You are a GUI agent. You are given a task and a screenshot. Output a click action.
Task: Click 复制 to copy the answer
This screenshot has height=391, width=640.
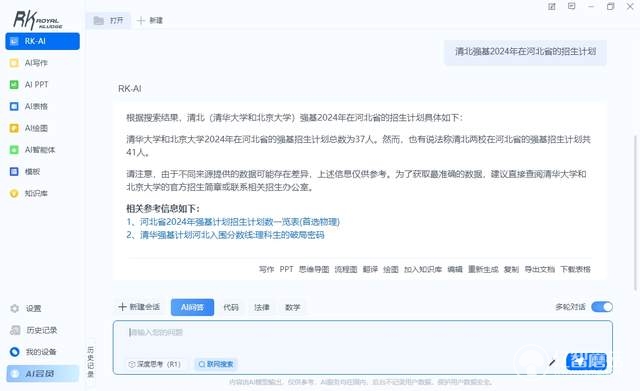pyautogui.click(x=511, y=269)
